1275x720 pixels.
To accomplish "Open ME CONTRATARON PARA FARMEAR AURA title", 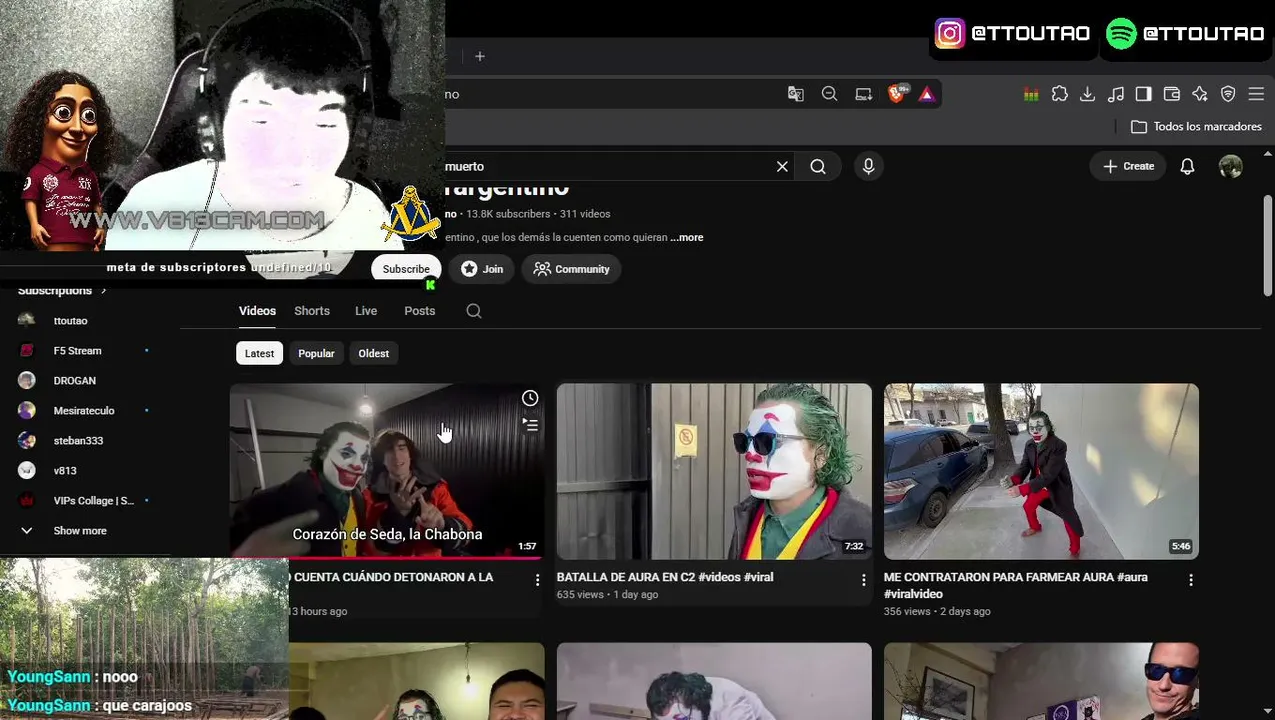I will (1015, 585).
